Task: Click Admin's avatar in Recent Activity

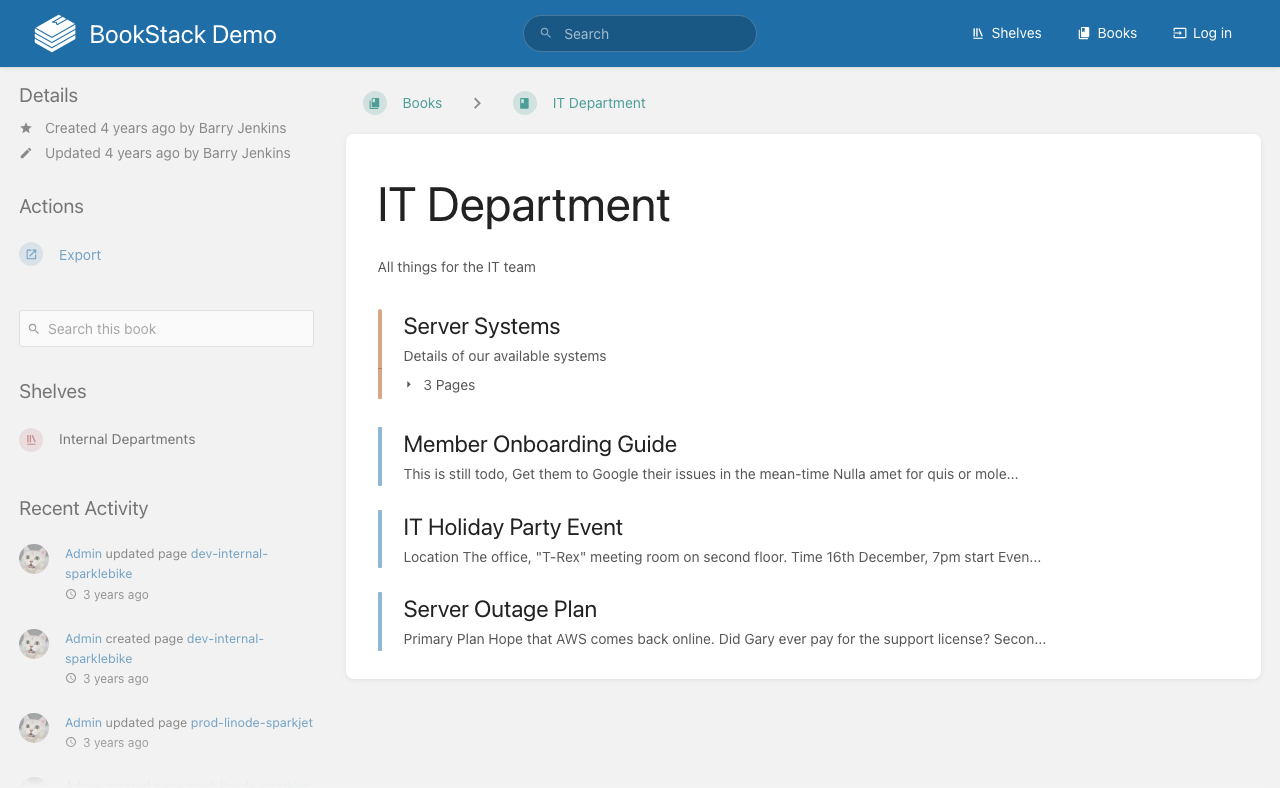Action: coord(33,558)
